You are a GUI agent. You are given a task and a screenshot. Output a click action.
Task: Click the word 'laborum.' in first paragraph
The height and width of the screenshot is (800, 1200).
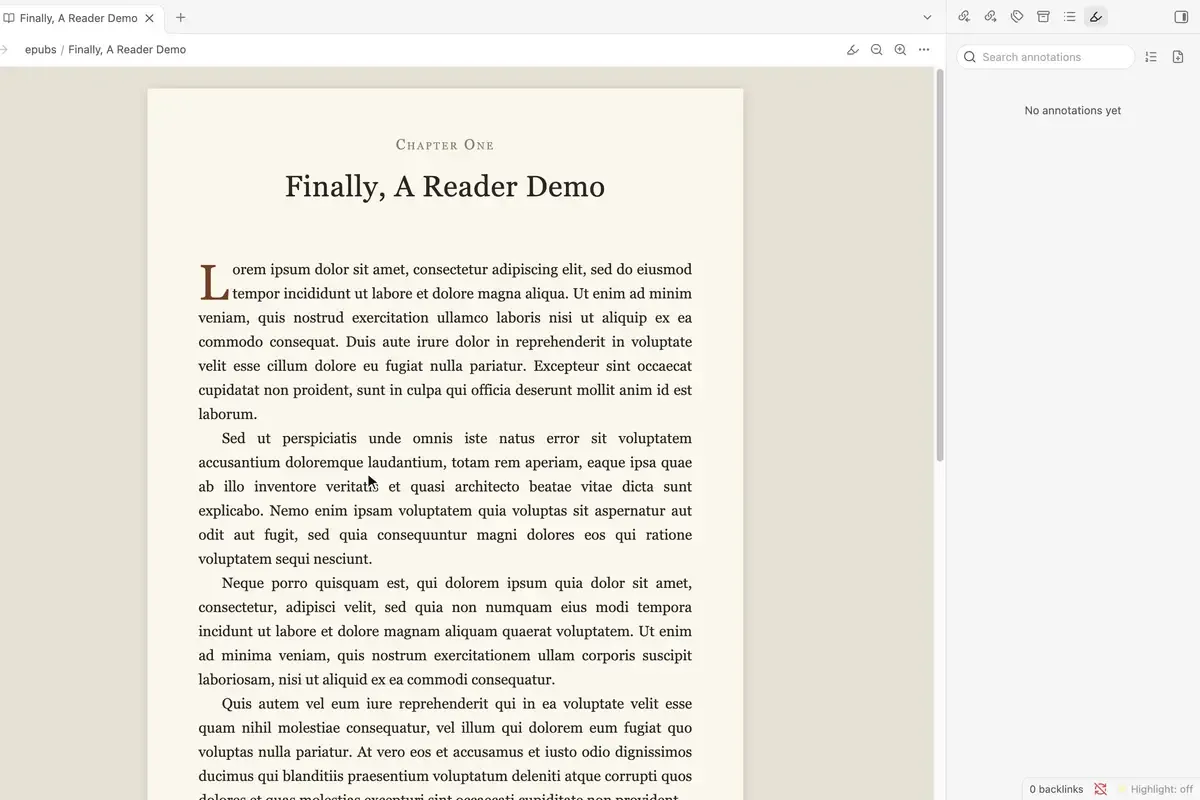click(228, 414)
